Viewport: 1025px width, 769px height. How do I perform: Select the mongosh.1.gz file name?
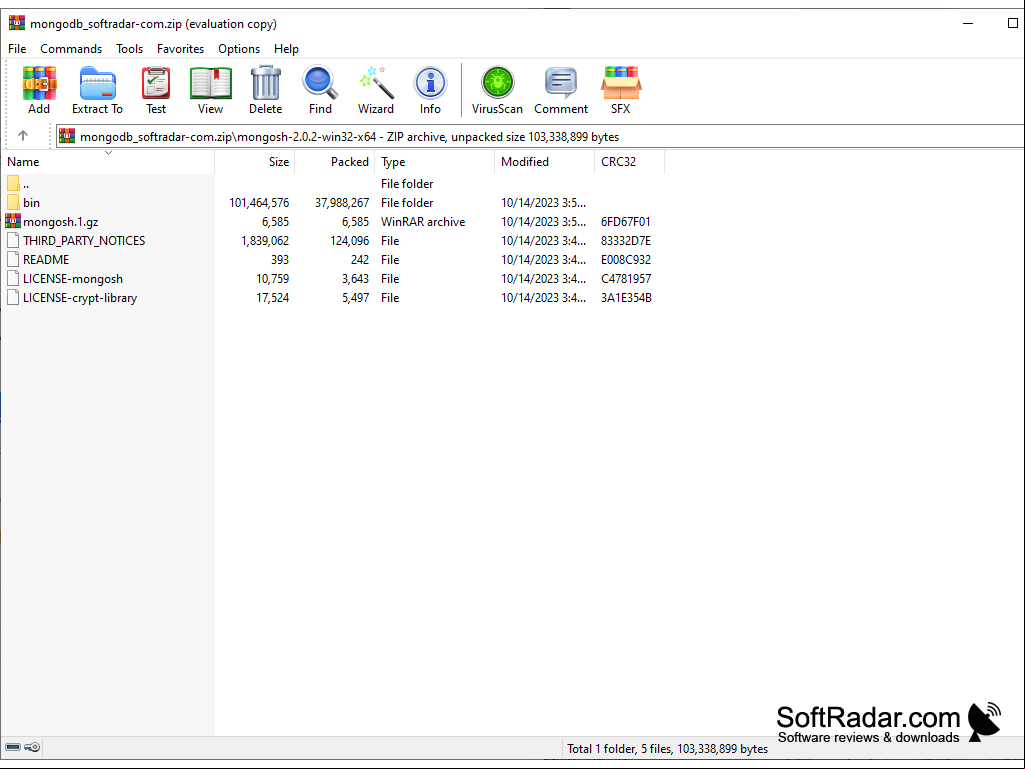pyautogui.click(x=61, y=222)
